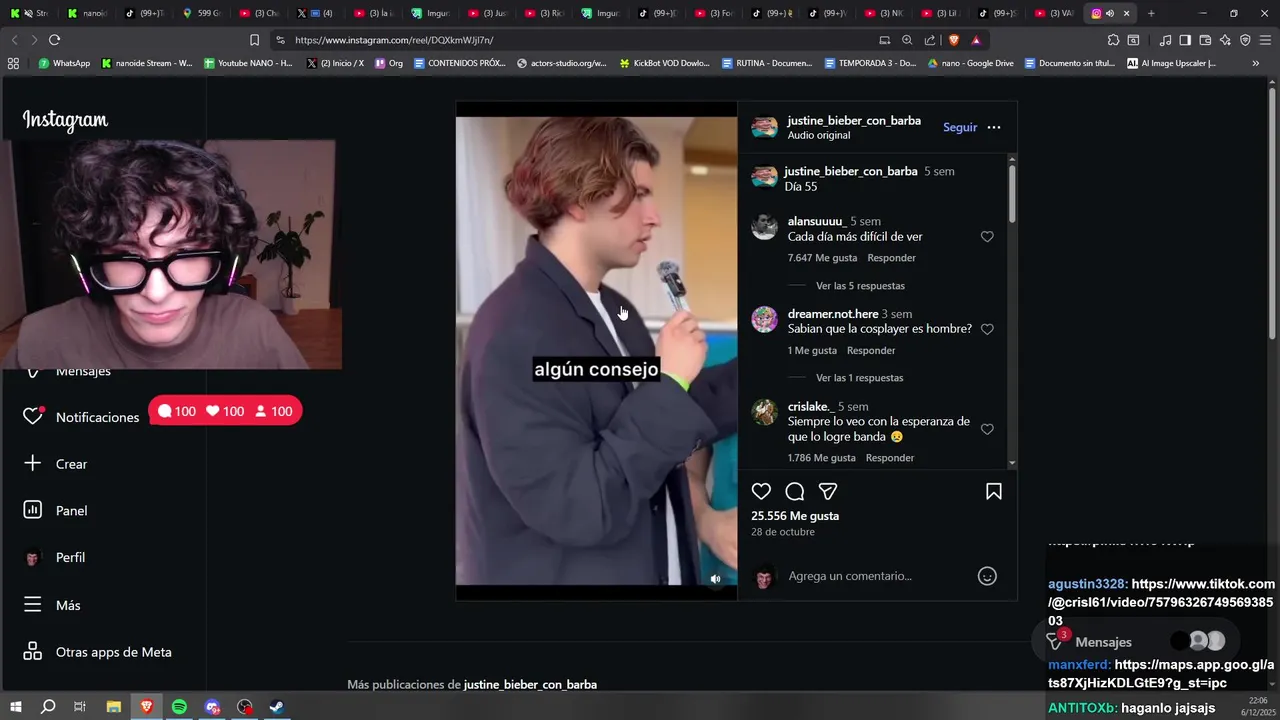Image resolution: width=1280 pixels, height=720 pixels.
Task: Open the share icon in the address bar
Action: coord(930,40)
